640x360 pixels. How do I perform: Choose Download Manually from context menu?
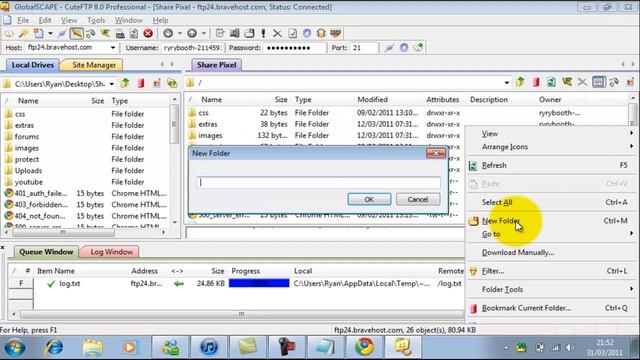[x=551, y=252]
